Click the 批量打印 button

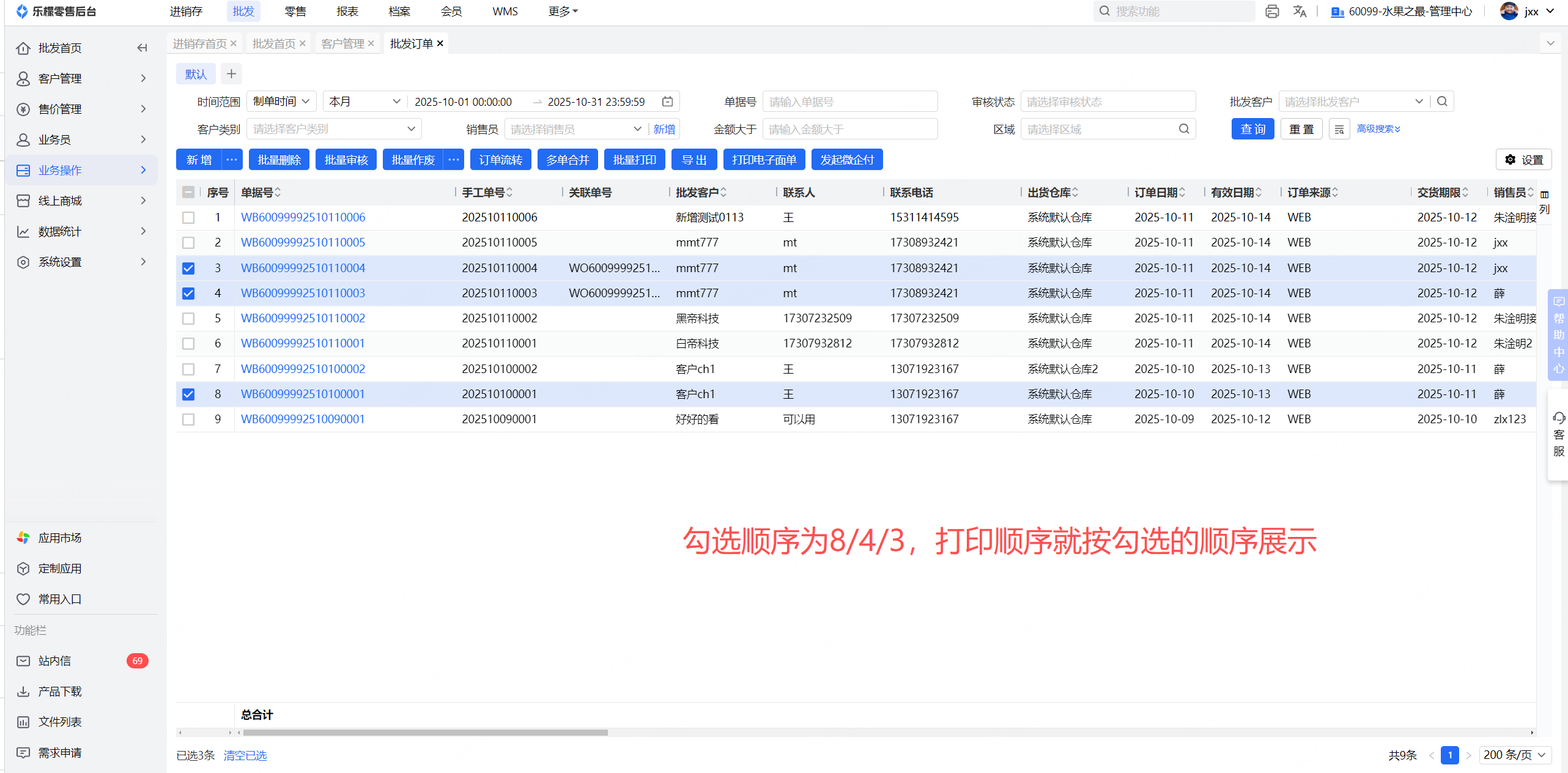coord(634,160)
